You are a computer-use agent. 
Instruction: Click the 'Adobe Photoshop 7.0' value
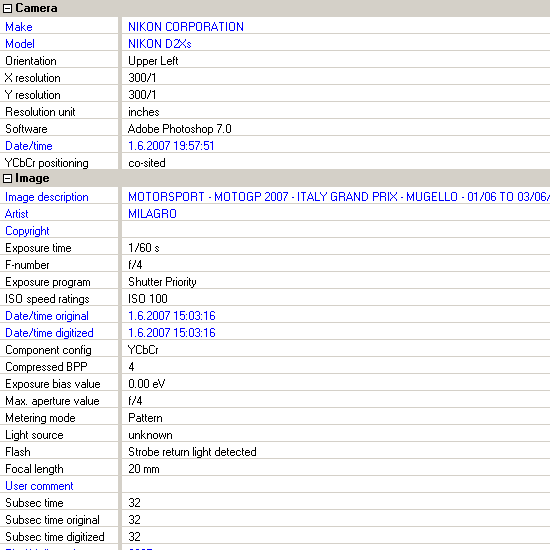click(x=180, y=129)
